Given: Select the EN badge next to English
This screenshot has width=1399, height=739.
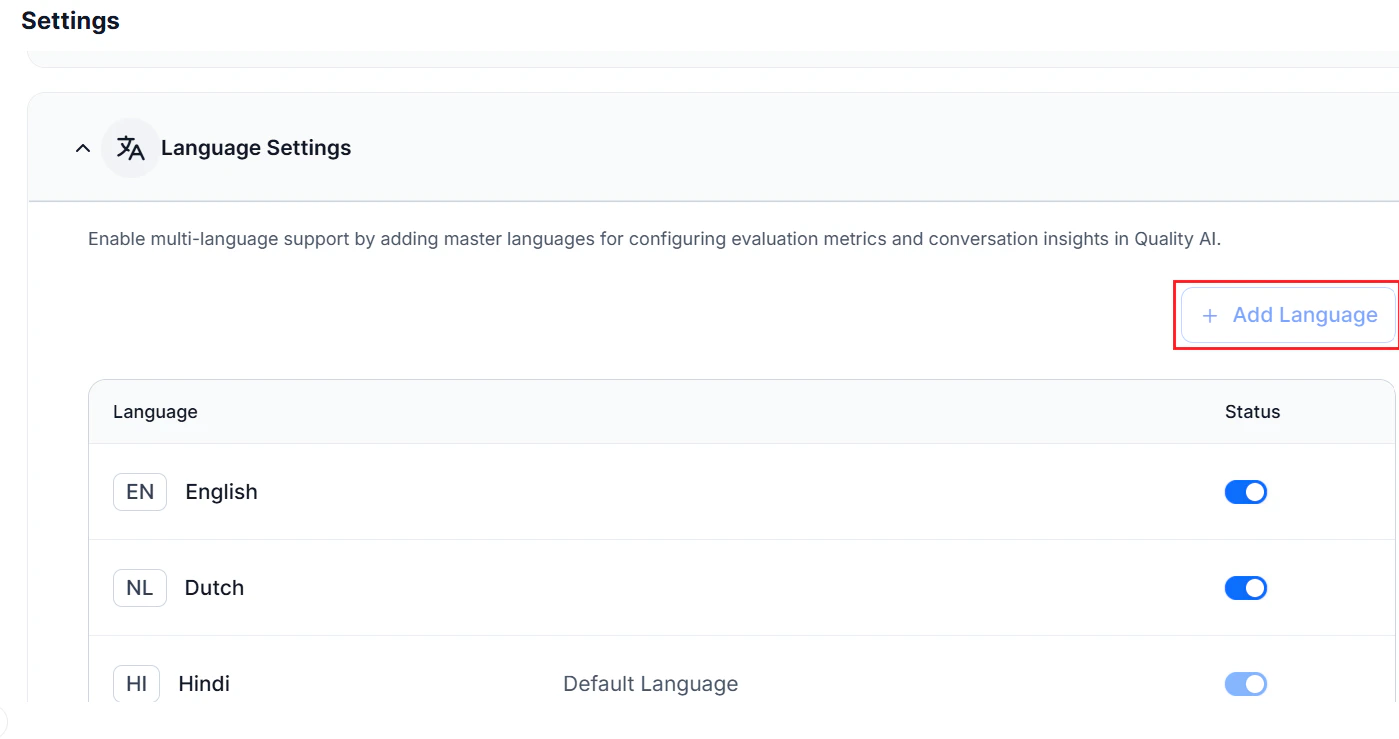Looking at the screenshot, I should click(x=139, y=491).
